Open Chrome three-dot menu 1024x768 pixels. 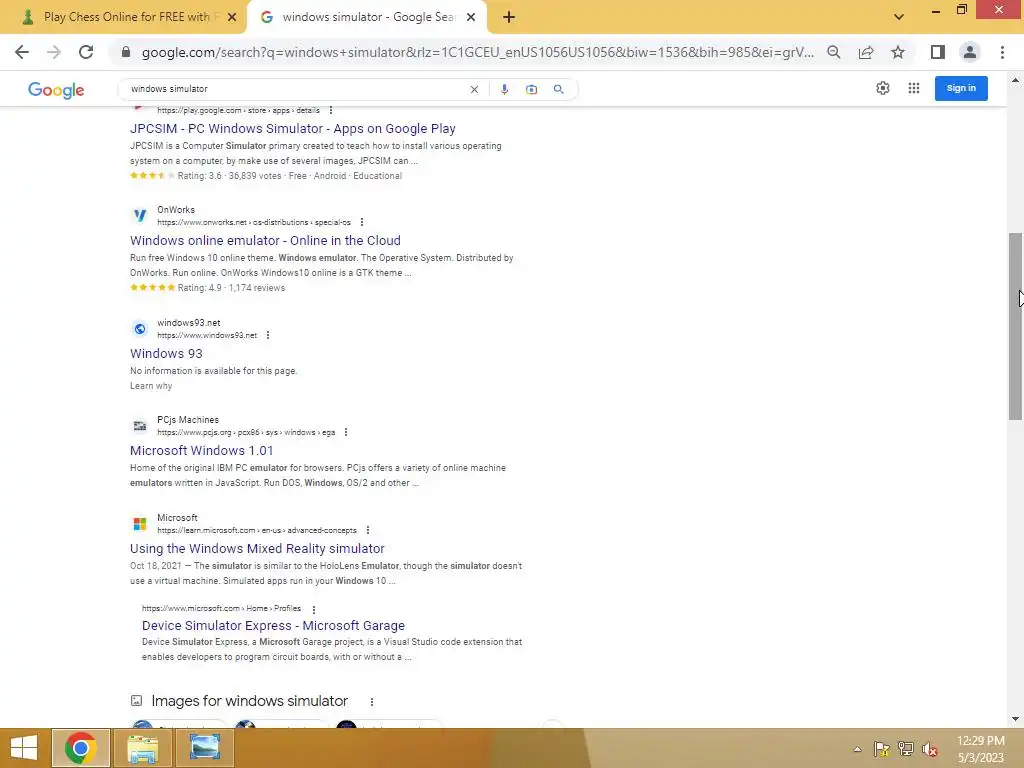point(1002,52)
